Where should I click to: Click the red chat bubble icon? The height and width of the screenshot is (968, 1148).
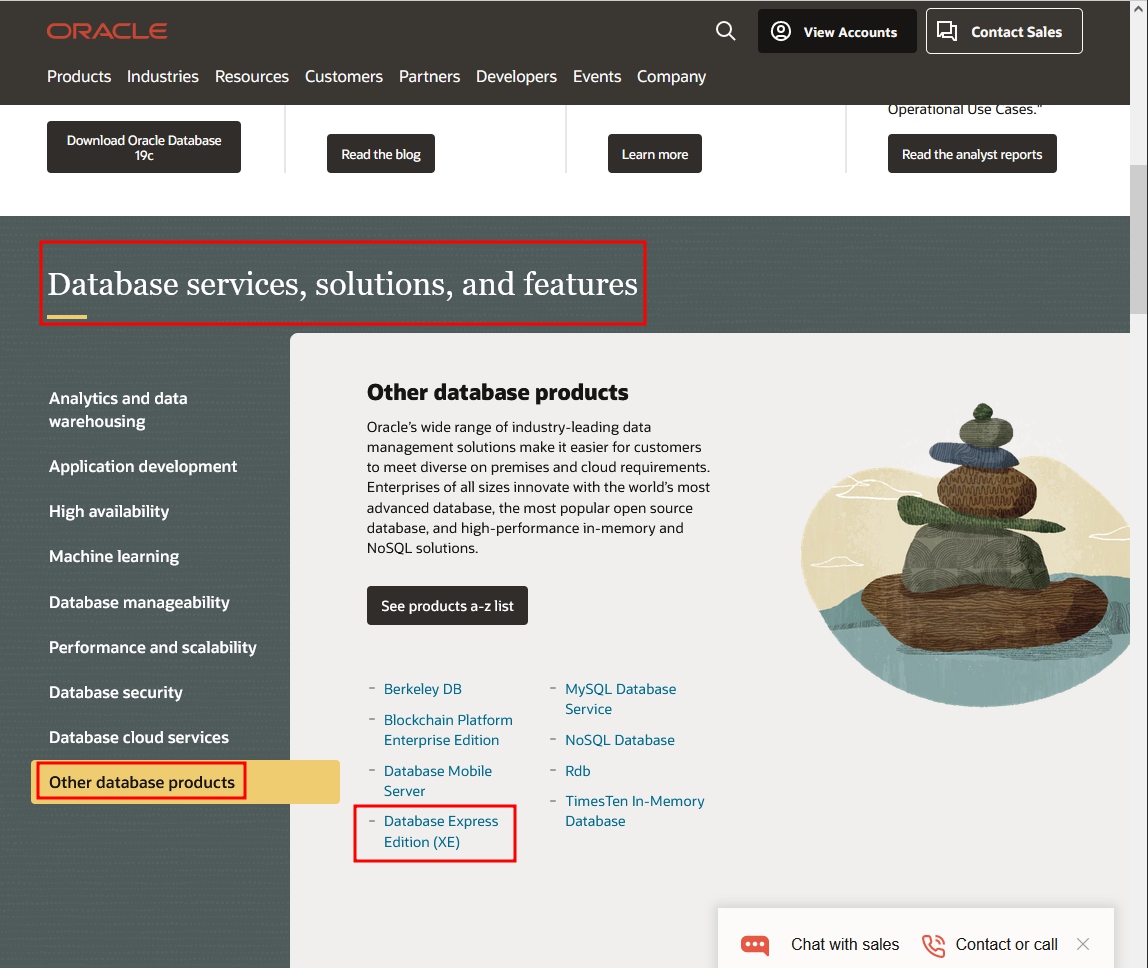tap(755, 945)
